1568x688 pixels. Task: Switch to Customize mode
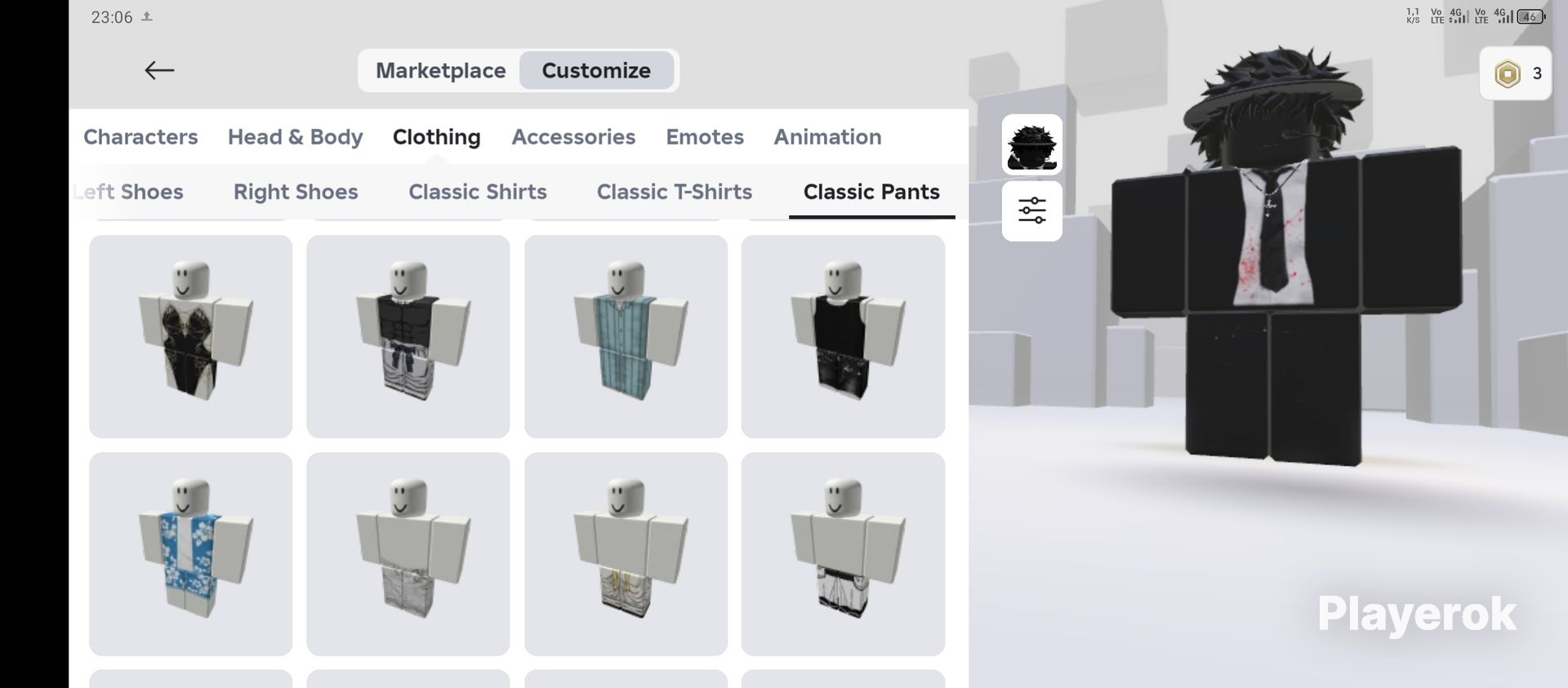[x=596, y=70]
